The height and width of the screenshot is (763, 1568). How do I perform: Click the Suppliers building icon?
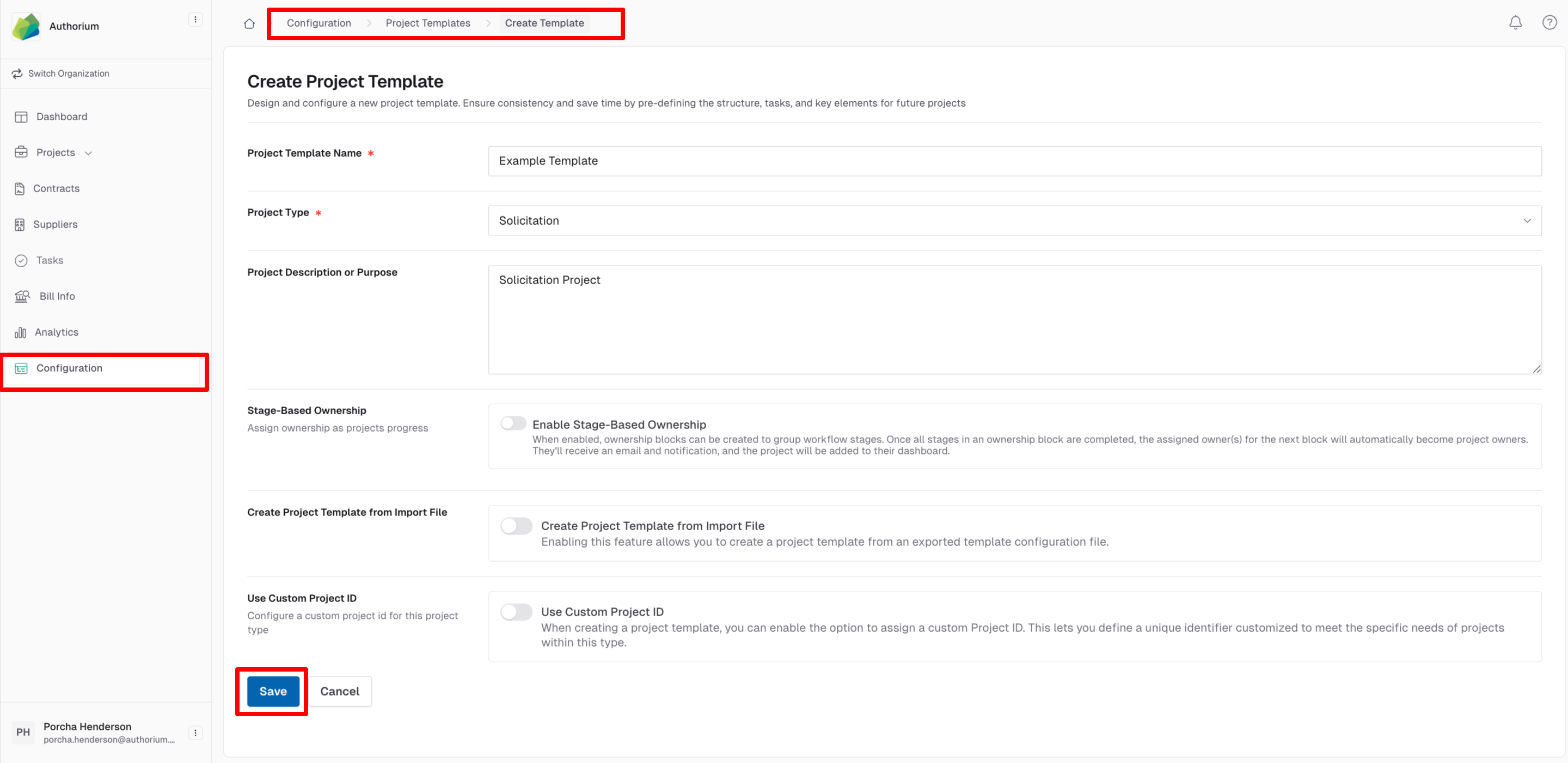point(20,225)
